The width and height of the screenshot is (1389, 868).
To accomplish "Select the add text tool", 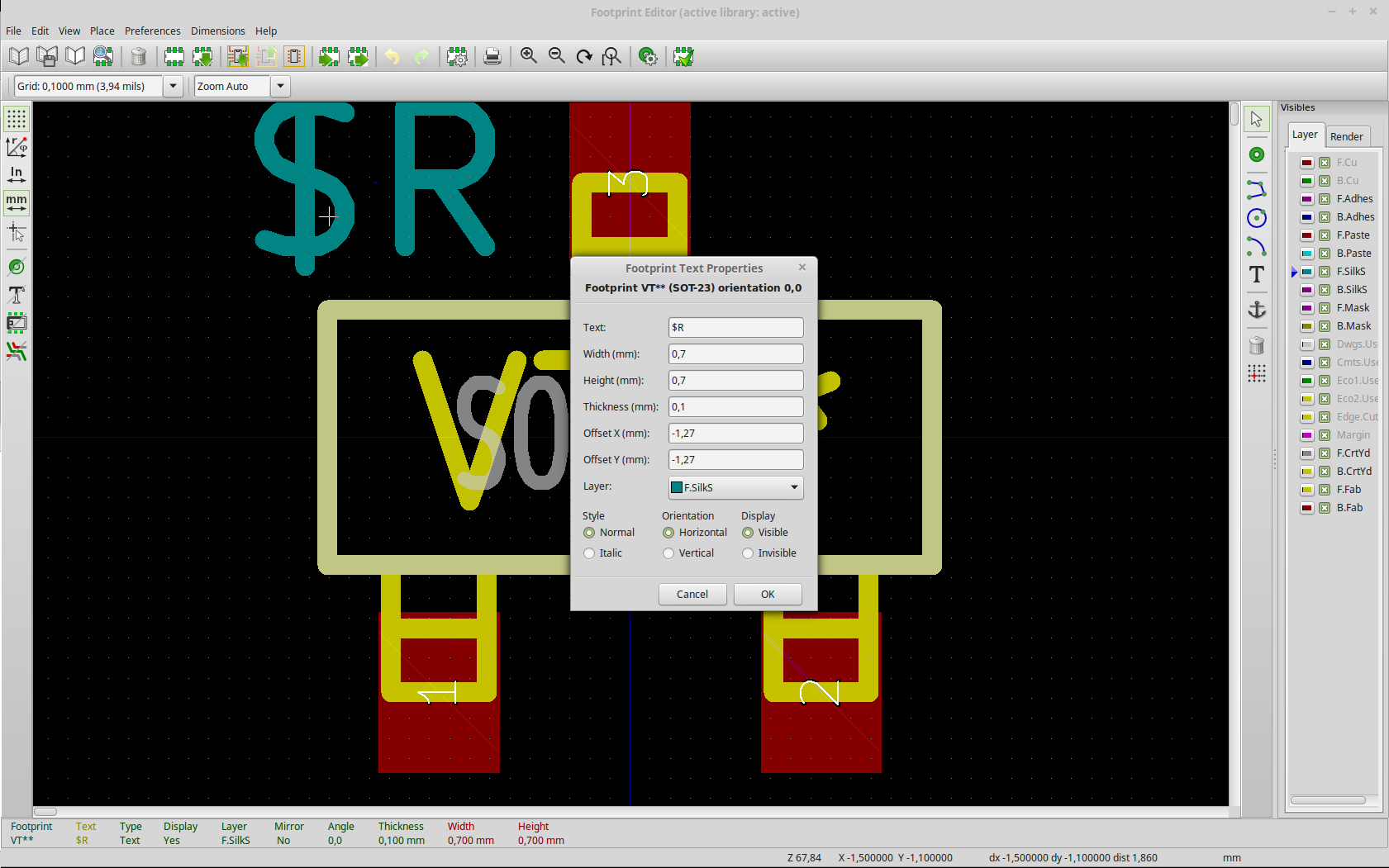I will coord(1256,275).
